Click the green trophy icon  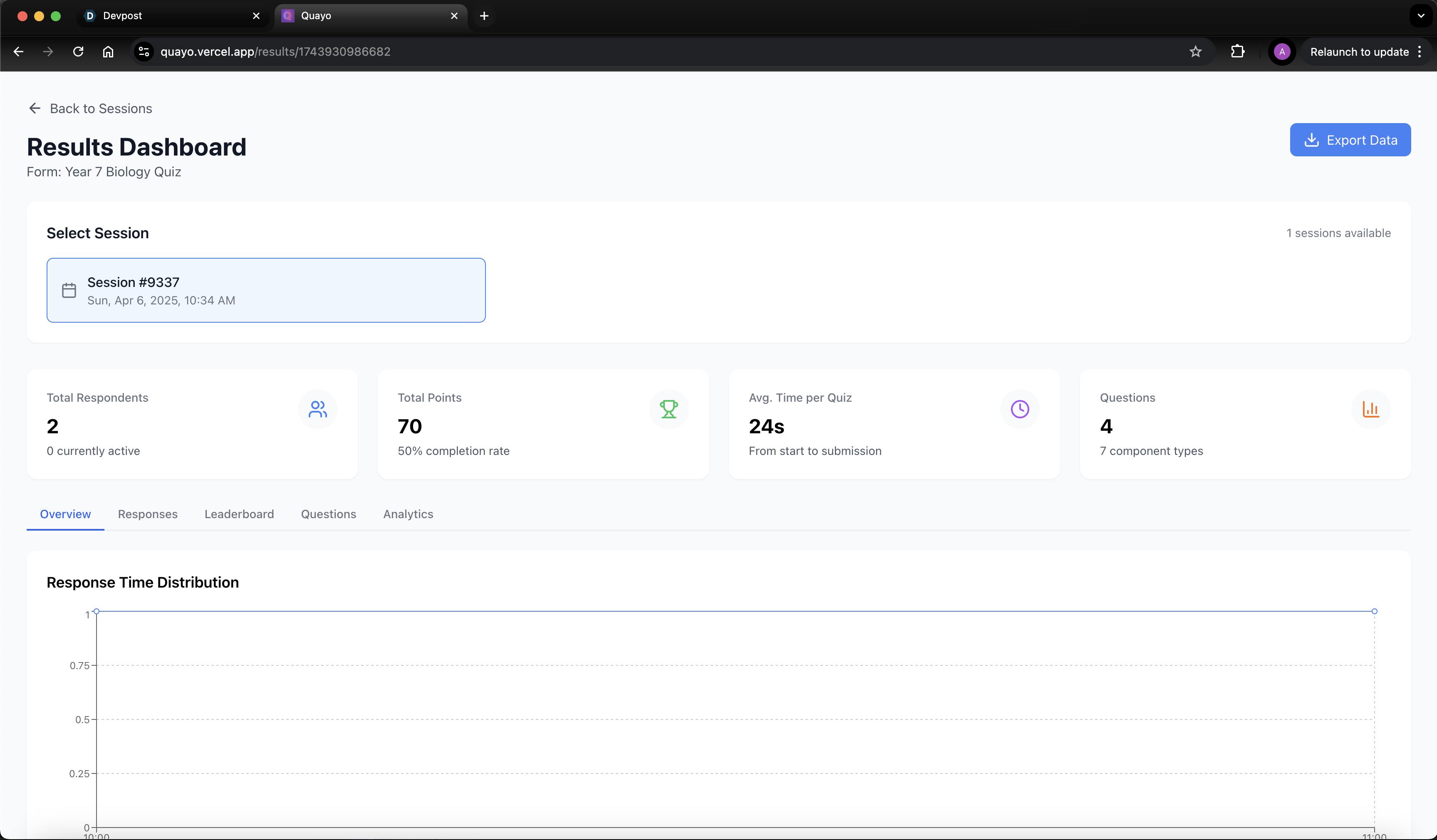tap(668, 409)
